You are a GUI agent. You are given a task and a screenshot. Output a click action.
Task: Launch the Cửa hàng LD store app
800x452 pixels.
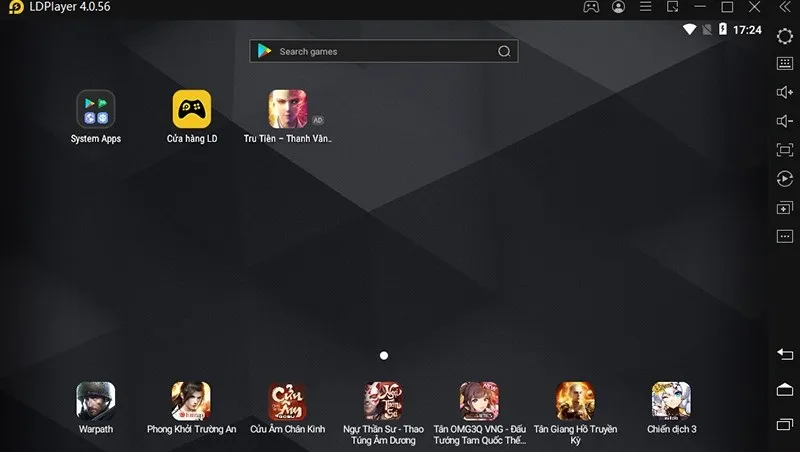pos(191,109)
